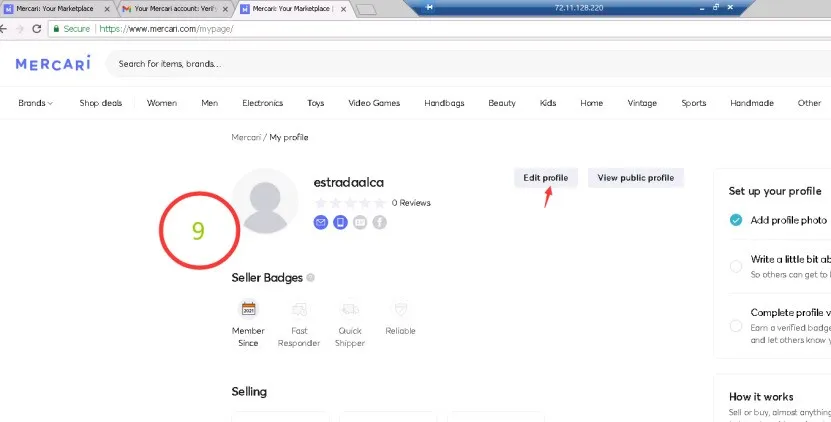Click the View public profile button
Viewport: 831px width, 422px height.
tap(635, 178)
